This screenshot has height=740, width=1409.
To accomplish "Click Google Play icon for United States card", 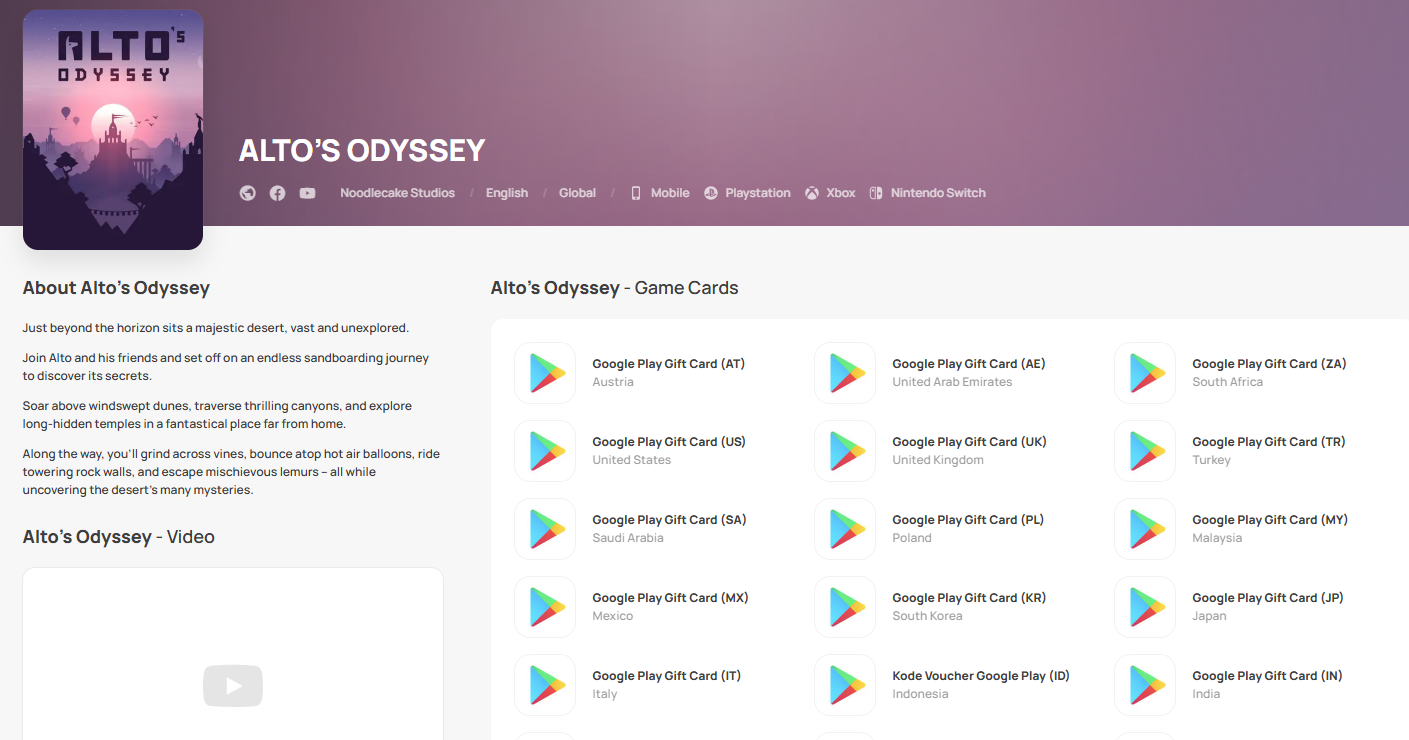I will (x=545, y=451).
